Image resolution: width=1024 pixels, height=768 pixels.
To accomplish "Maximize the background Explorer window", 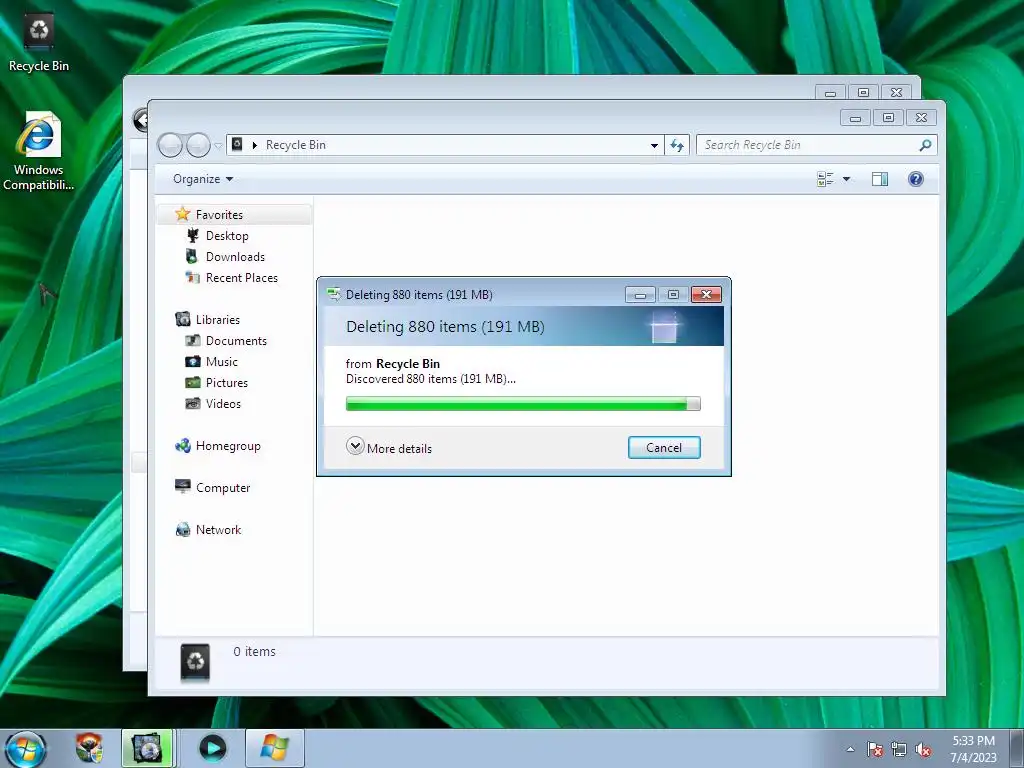I will pos(863,93).
